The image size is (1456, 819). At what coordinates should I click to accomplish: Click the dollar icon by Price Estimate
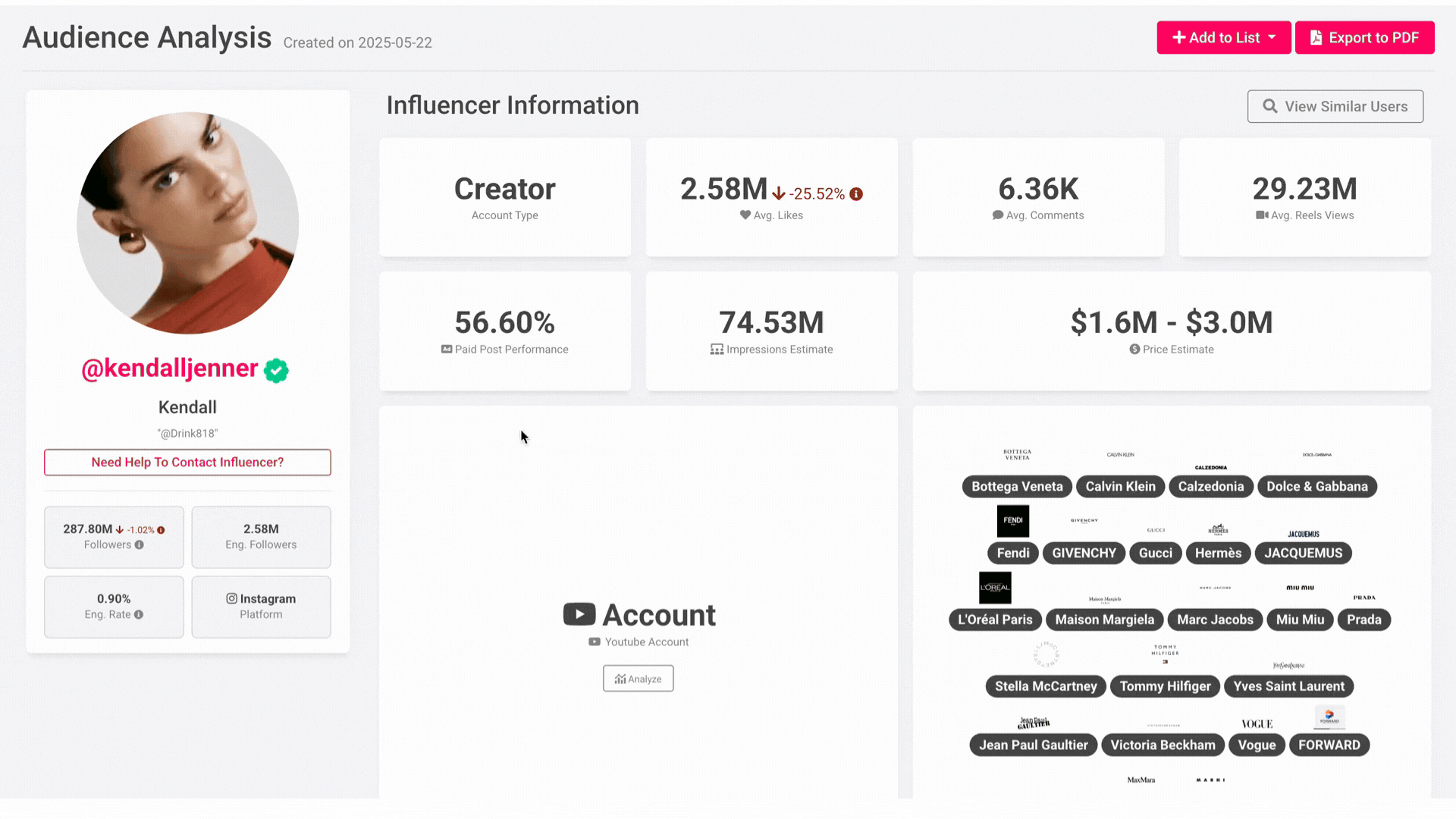point(1134,350)
